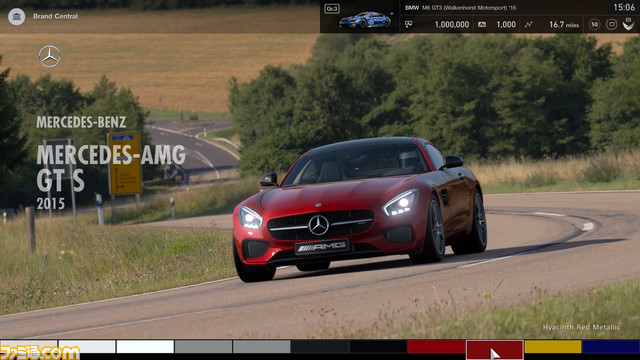
Task: Click the Brand Central museum icon
Action: (x=16, y=16)
